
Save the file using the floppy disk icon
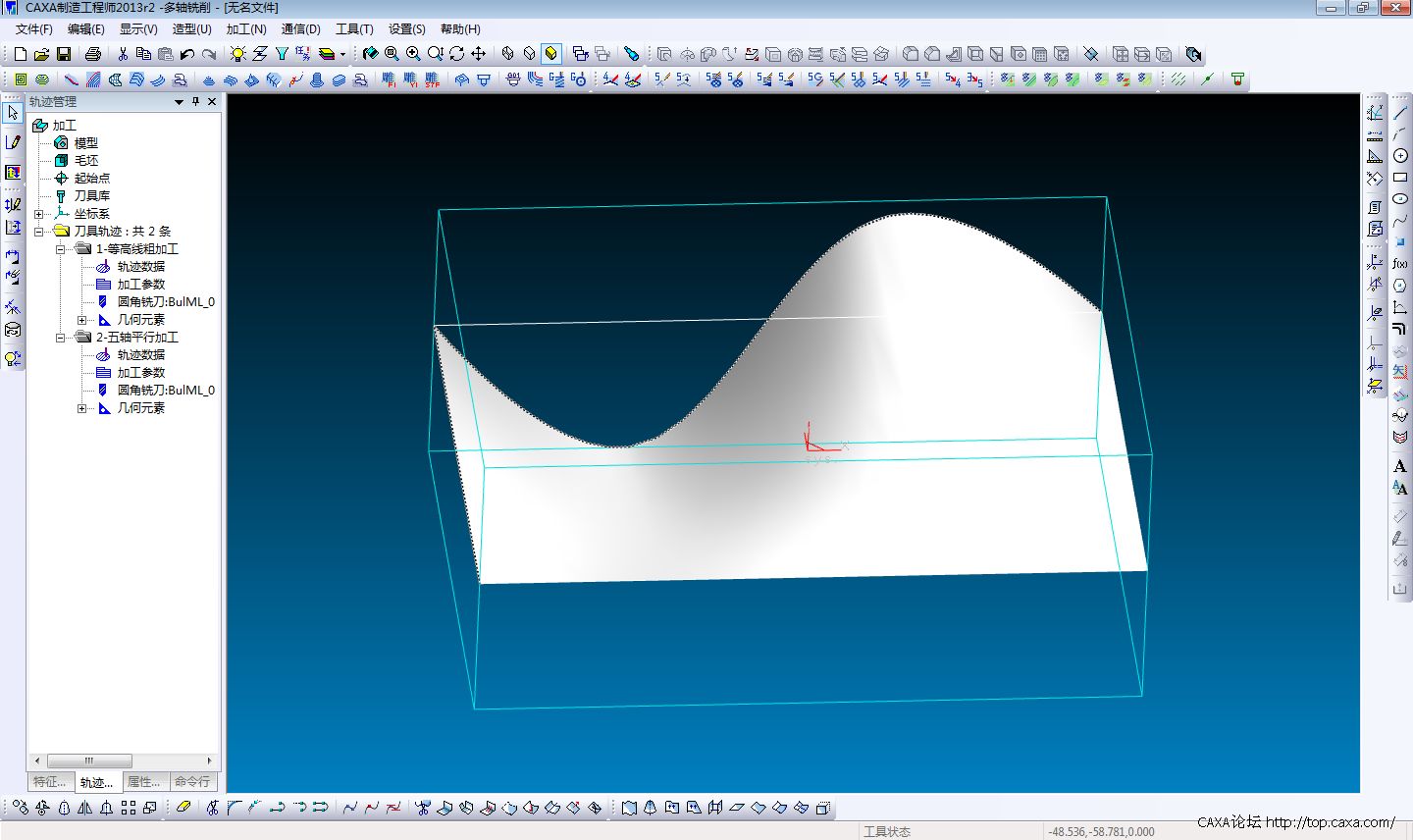(64, 54)
